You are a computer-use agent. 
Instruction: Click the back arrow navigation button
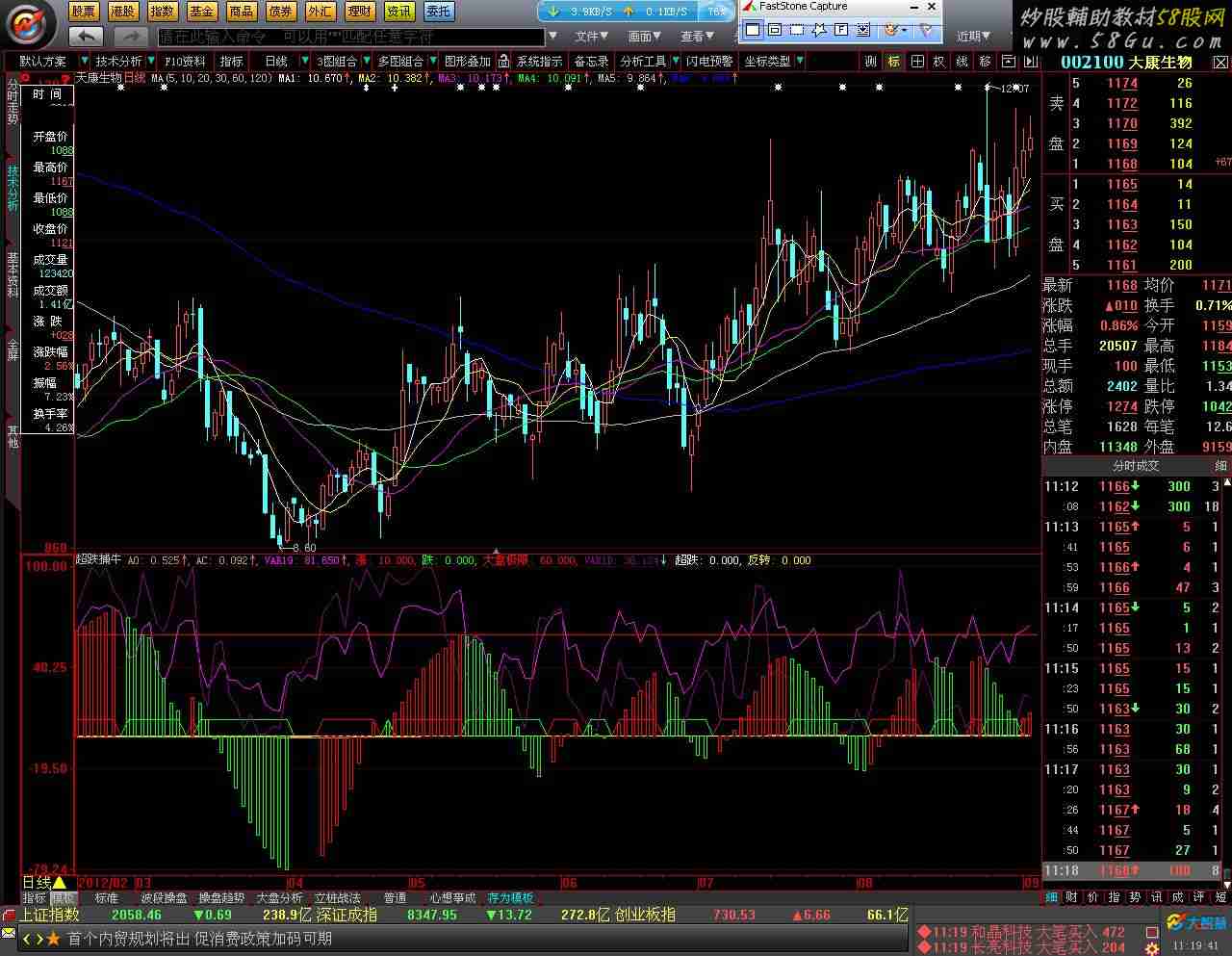click(86, 37)
